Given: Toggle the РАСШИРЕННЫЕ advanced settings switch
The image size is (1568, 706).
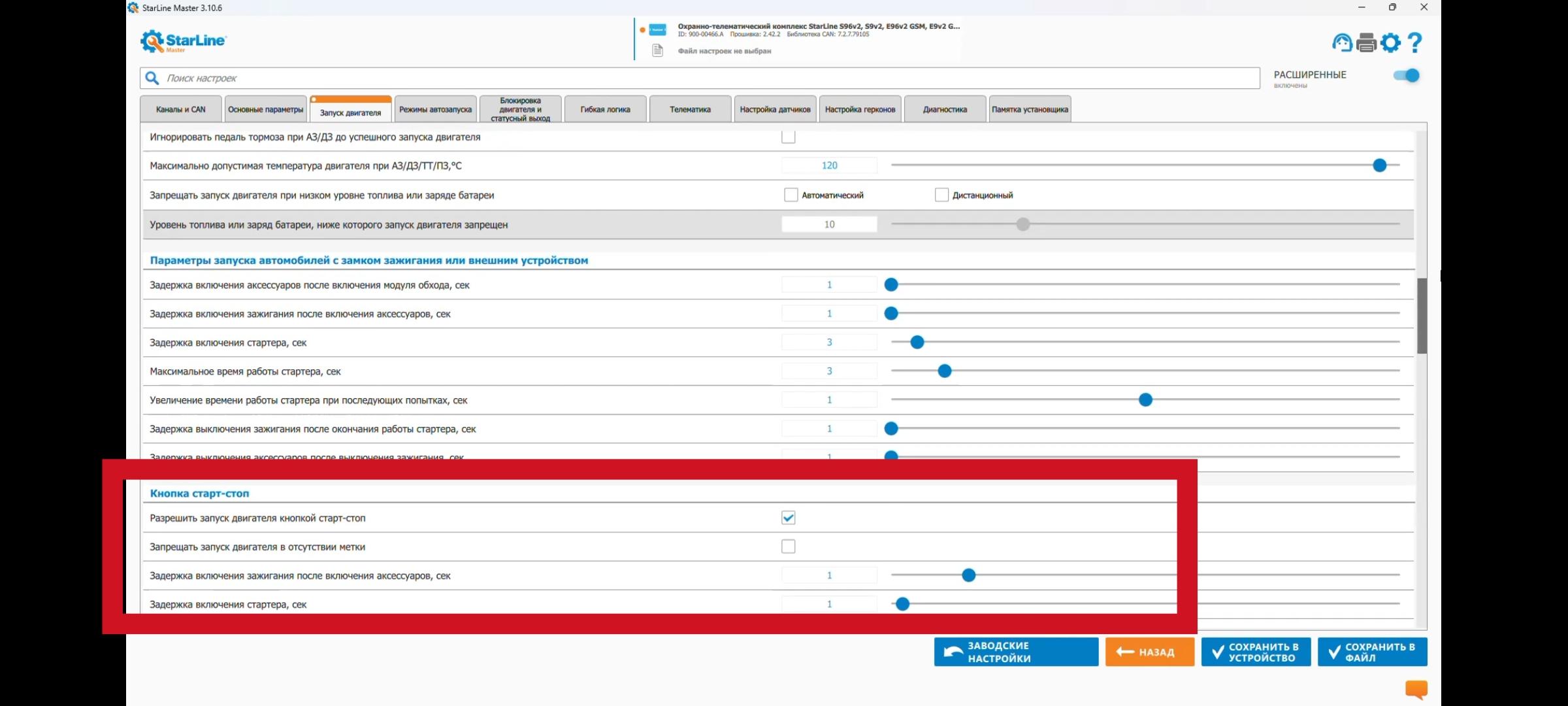Looking at the screenshot, I should point(1406,76).
